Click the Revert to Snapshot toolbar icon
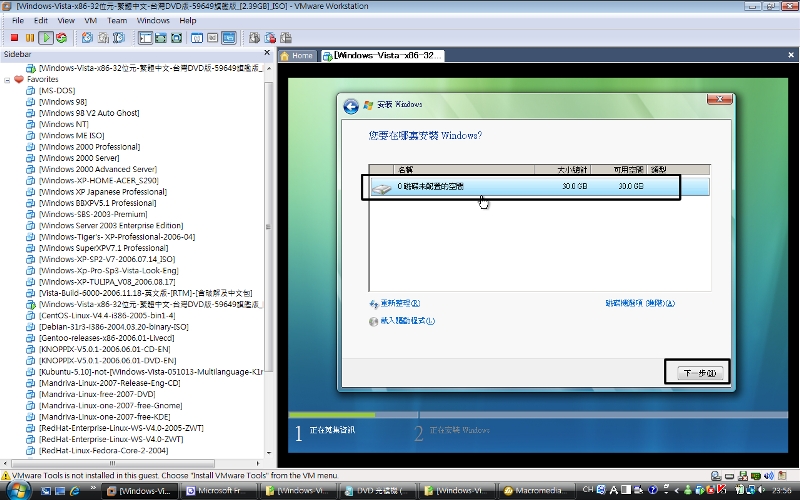Screen dimensions: 800x500 103,38
